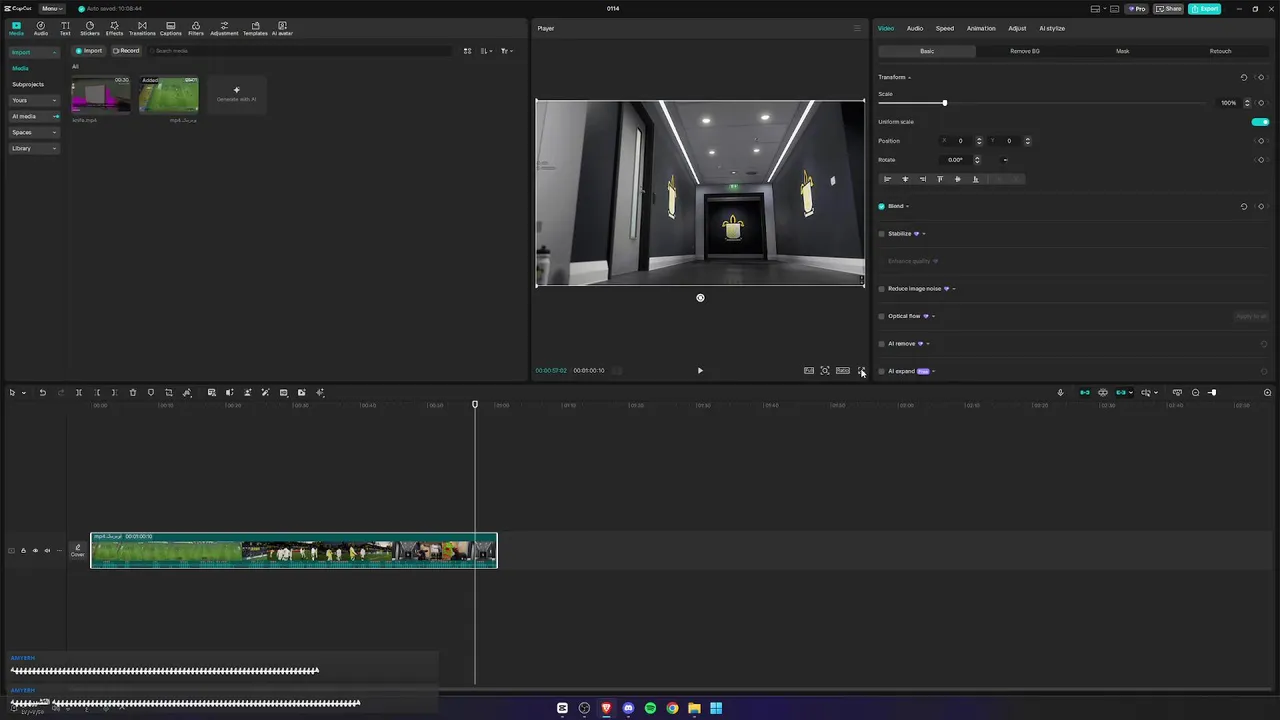This screenshot has width=1280, height=720.
Task: Click the Undo icon in timeline toolbar
Action: [42, 392]
